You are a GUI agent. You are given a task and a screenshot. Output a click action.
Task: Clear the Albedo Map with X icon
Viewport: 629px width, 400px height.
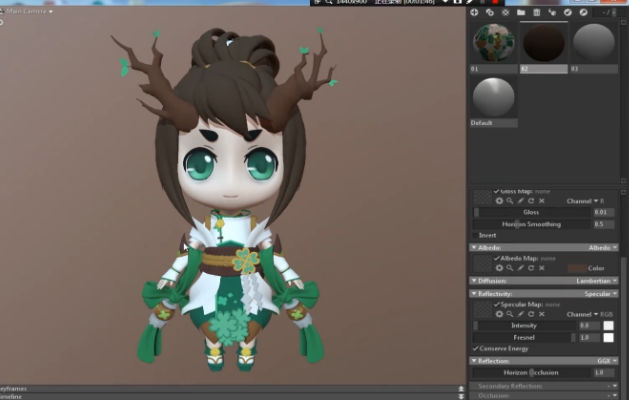[x=542, y=268]
